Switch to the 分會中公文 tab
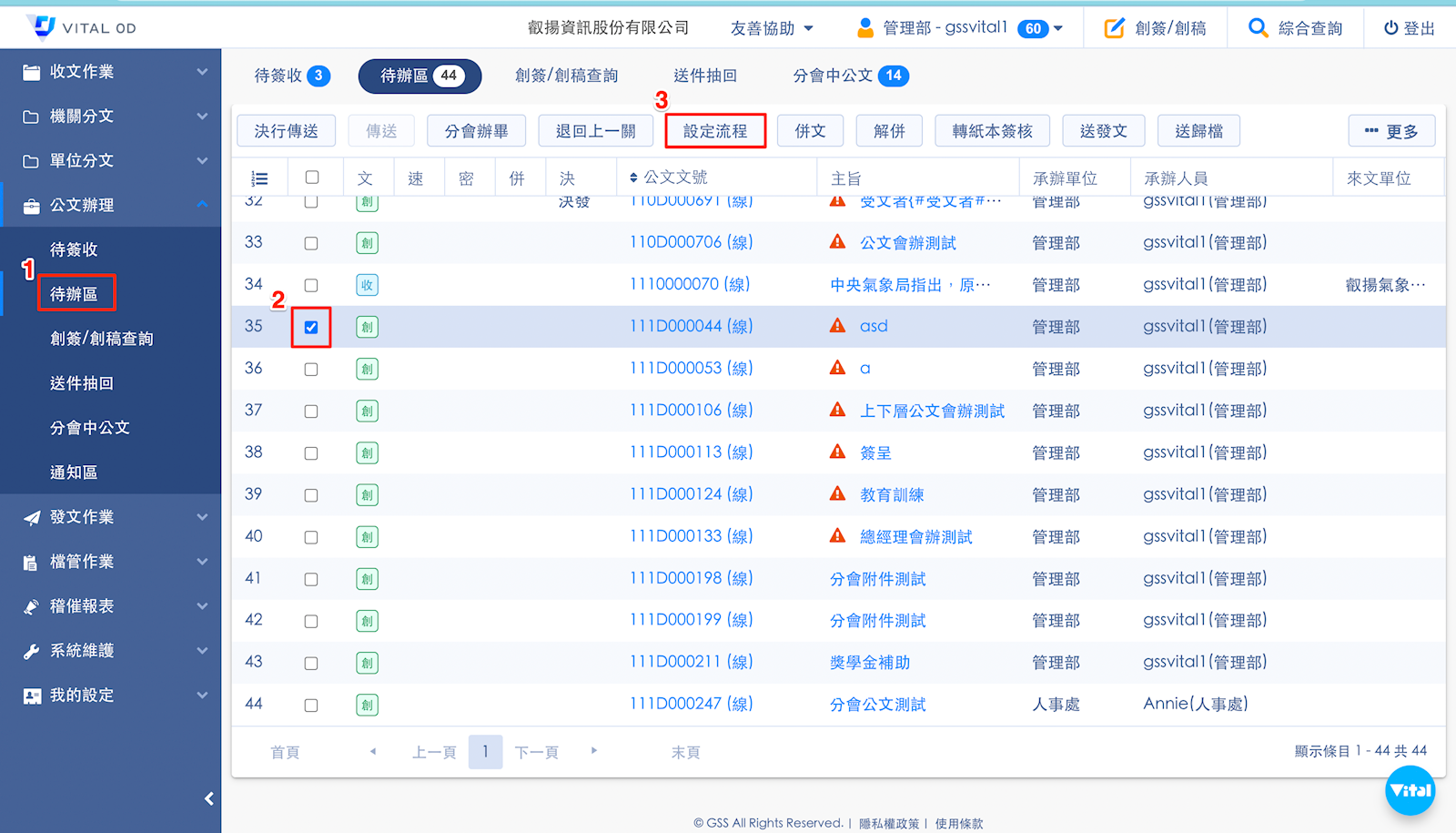 point(850,76)
